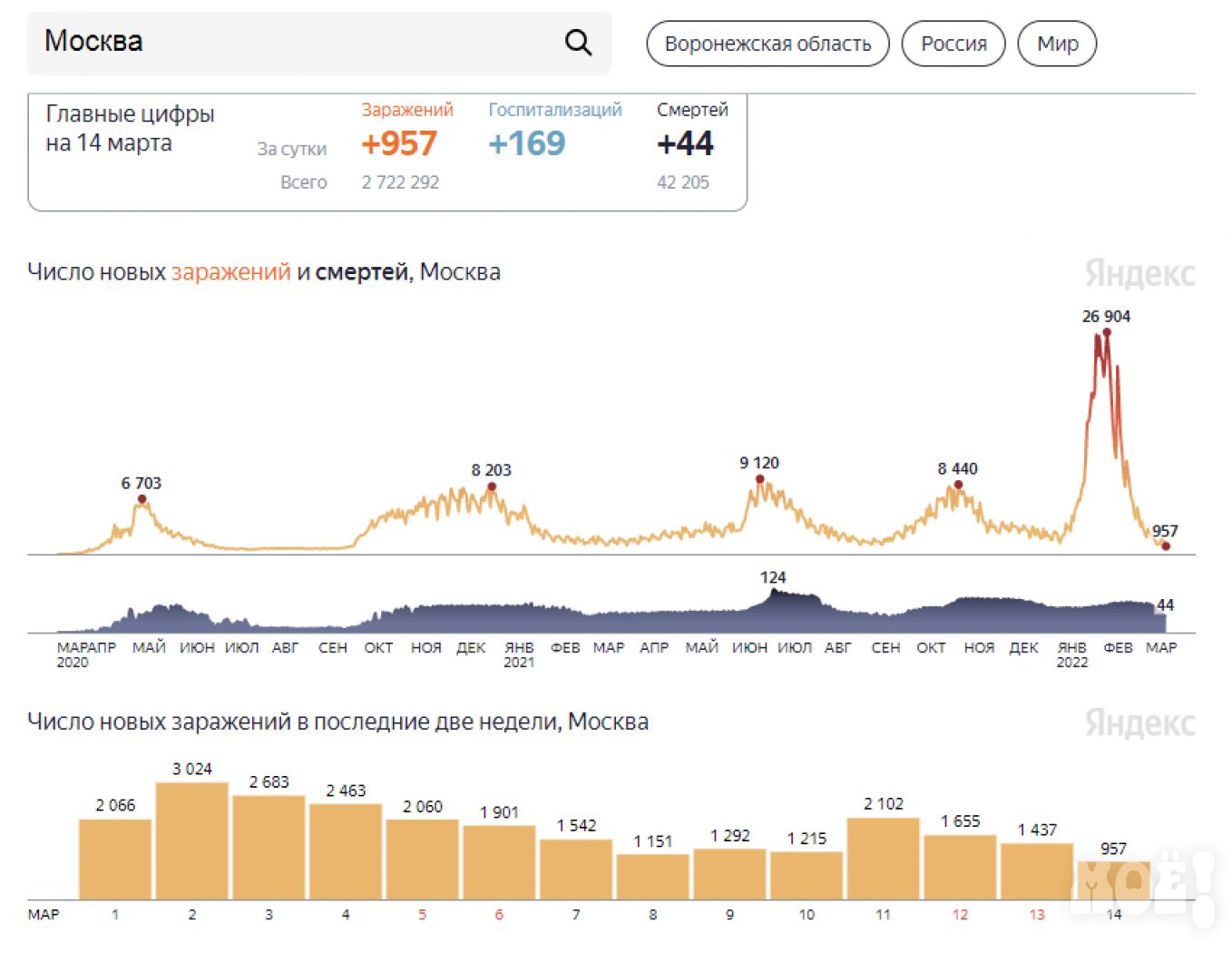Click the orange заражений link in chart title

(x=230, y=272)
